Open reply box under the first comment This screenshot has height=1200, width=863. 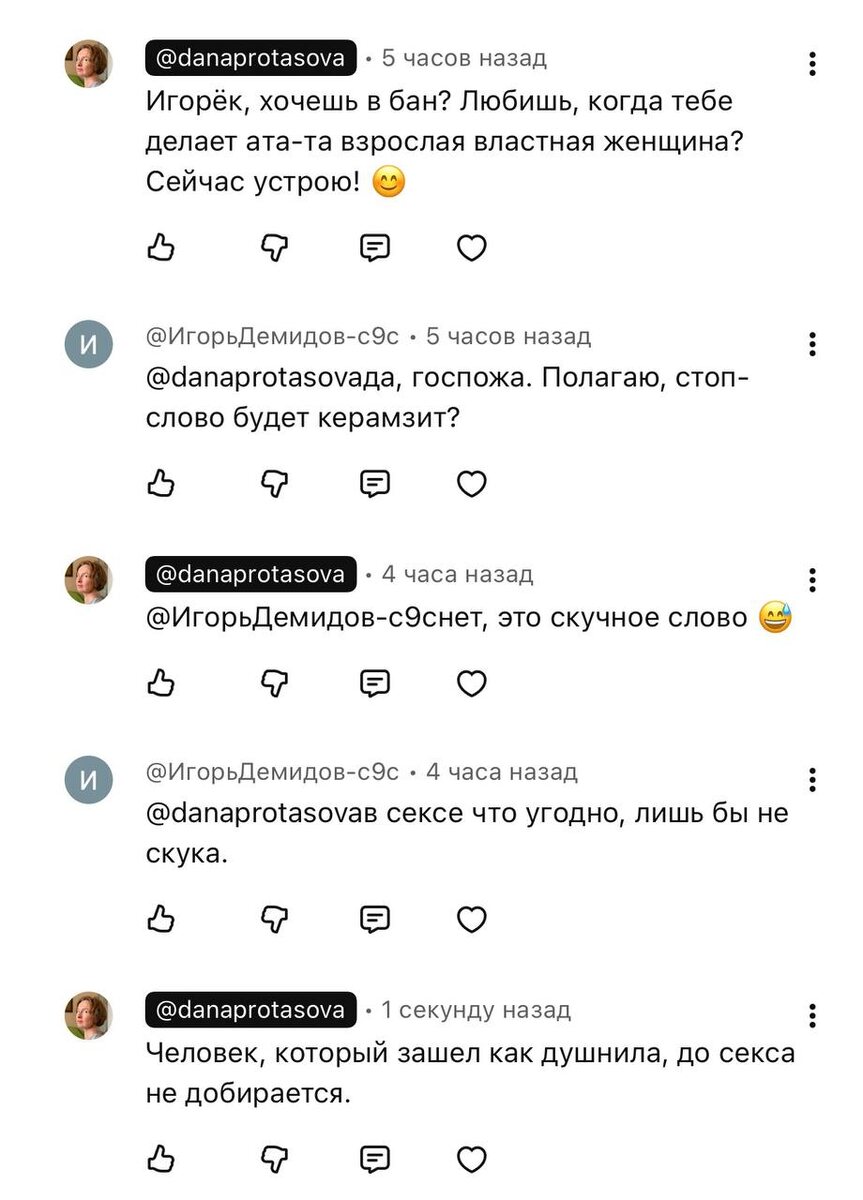[x=373, y=247]
